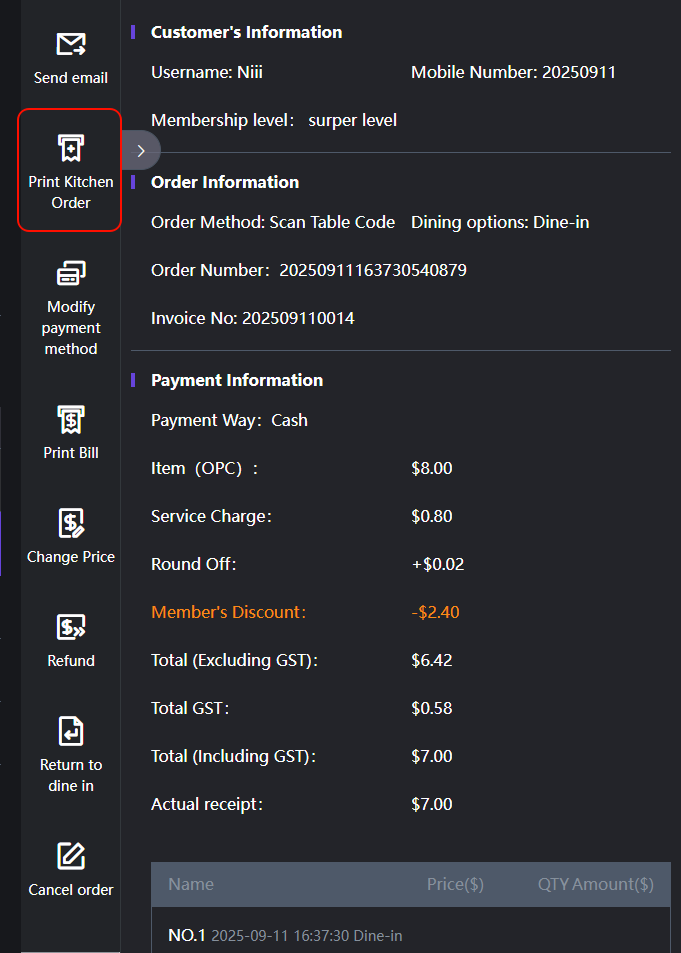Click the Return to dine in icon
The height and width of the screenshot is (953, 681).
(70, 731)
